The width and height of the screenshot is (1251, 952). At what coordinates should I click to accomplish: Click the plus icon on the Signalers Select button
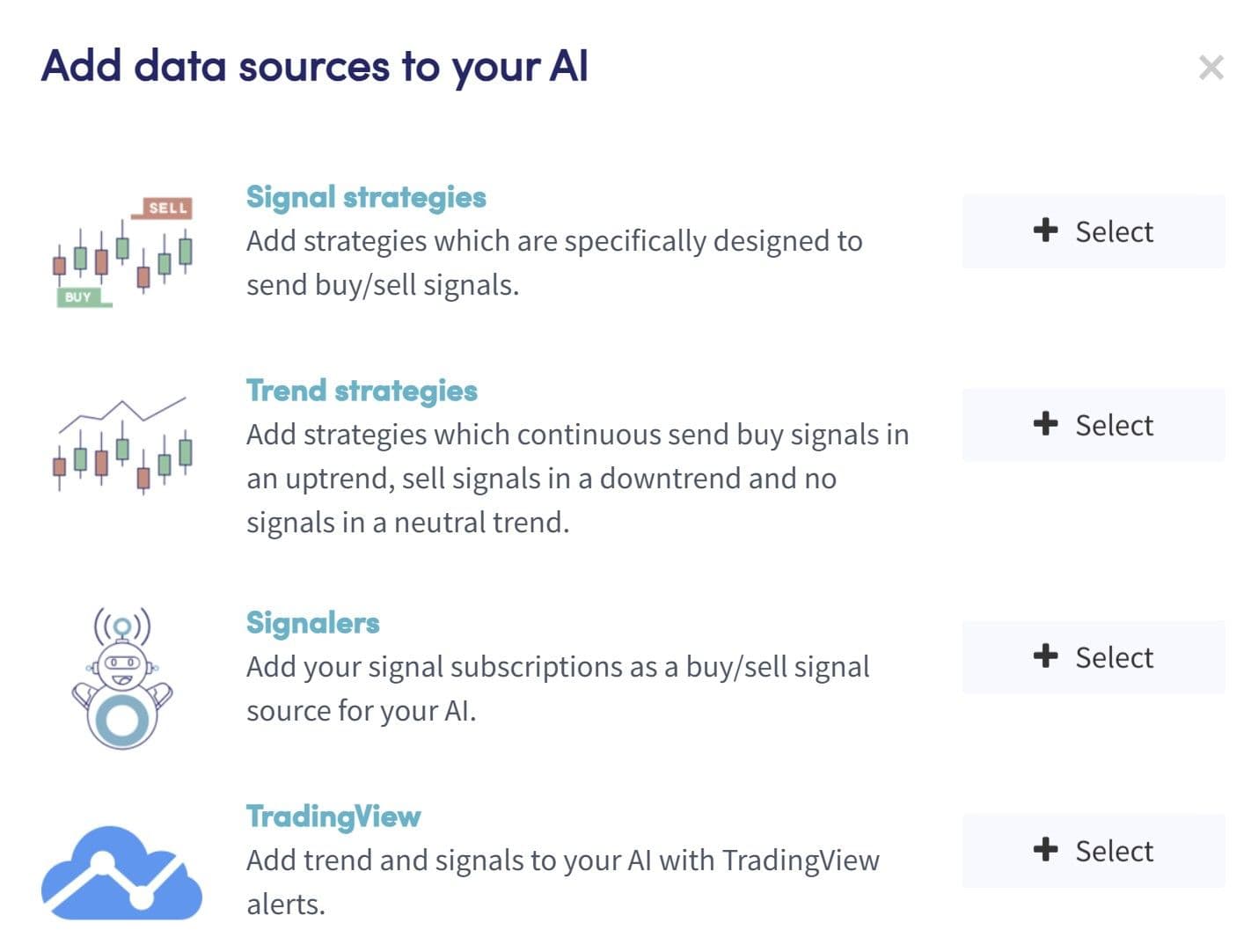pos(1044,656)
